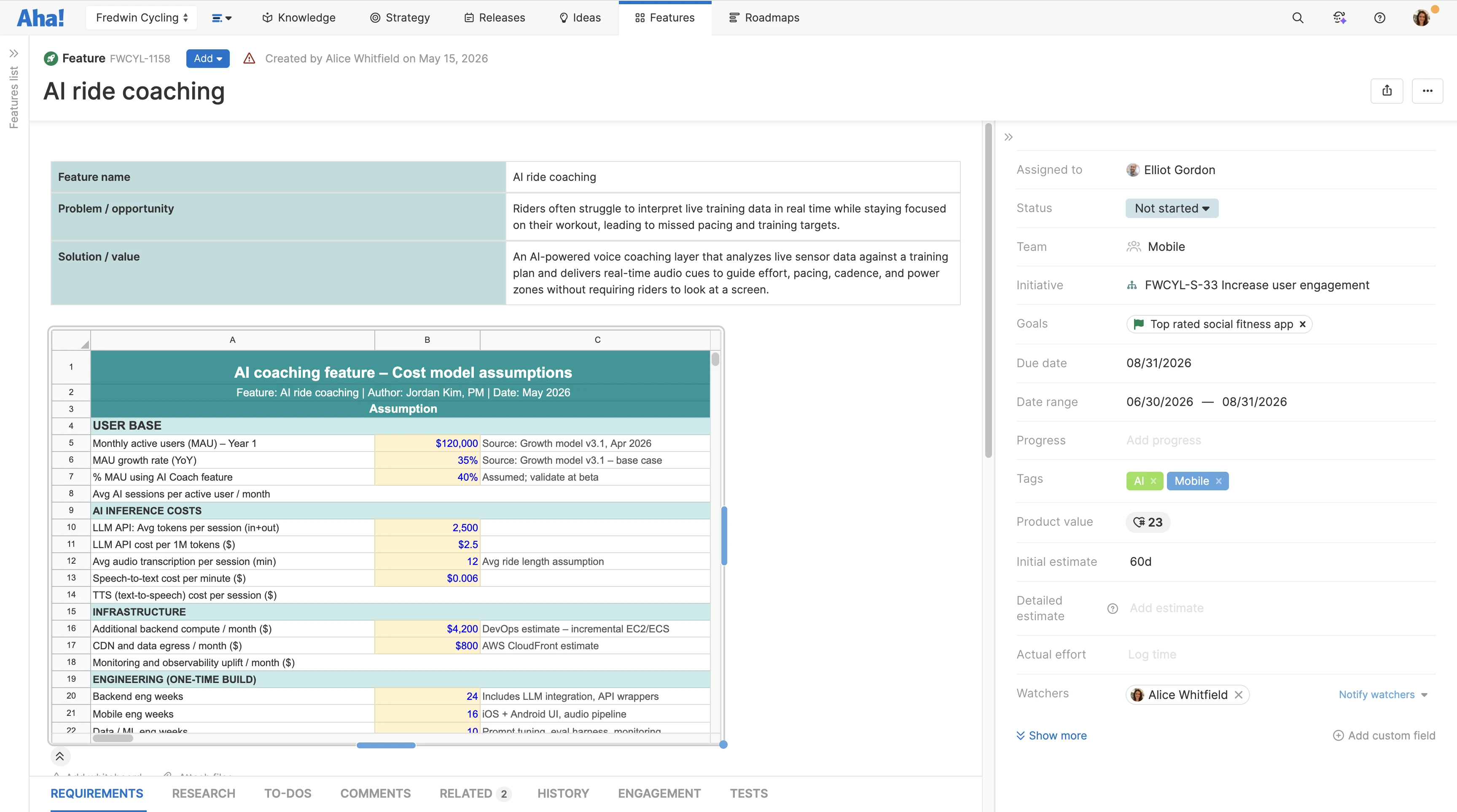This screenshot has width=1457, height=812.
Task: Grab the spreadsheet bottom-right resize handle
Action: pos(723,745)
